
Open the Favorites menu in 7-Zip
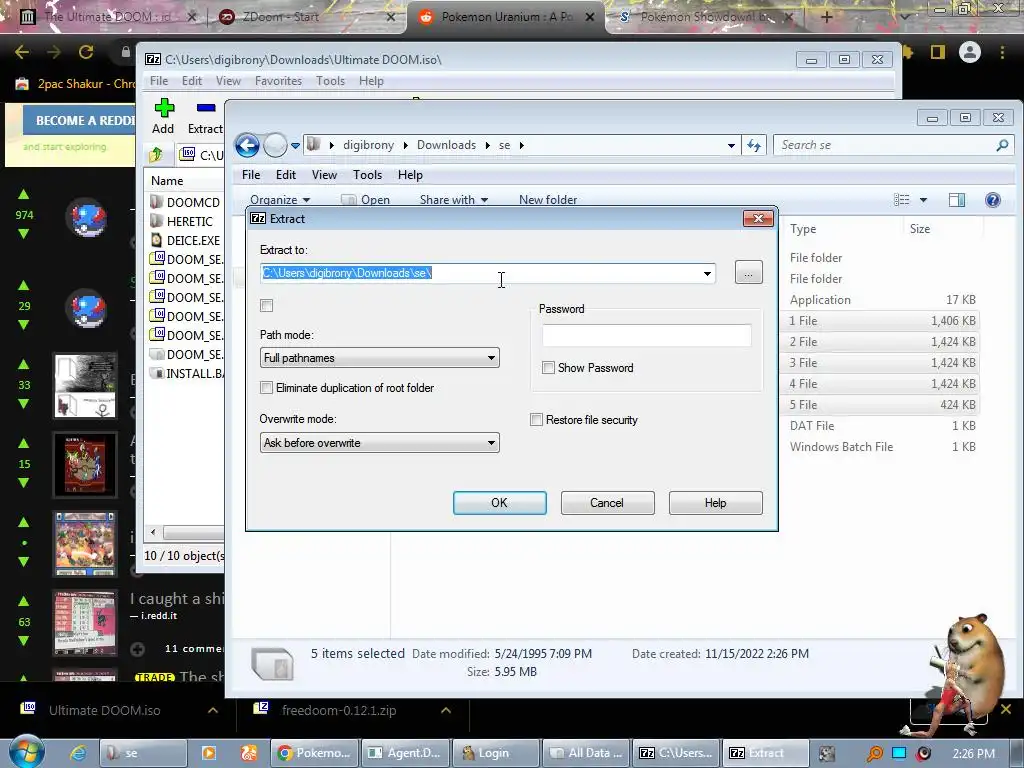click(278, 81)
